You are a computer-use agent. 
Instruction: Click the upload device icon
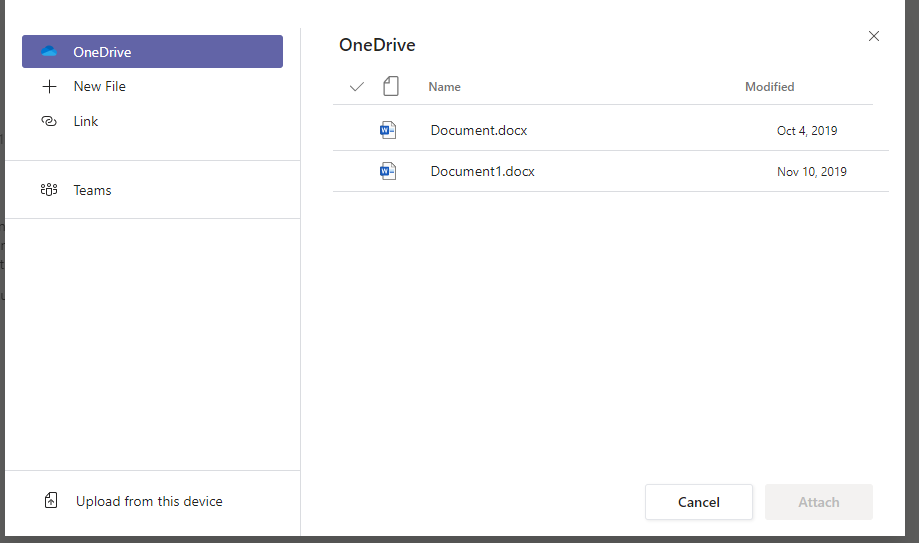[51, 501]
